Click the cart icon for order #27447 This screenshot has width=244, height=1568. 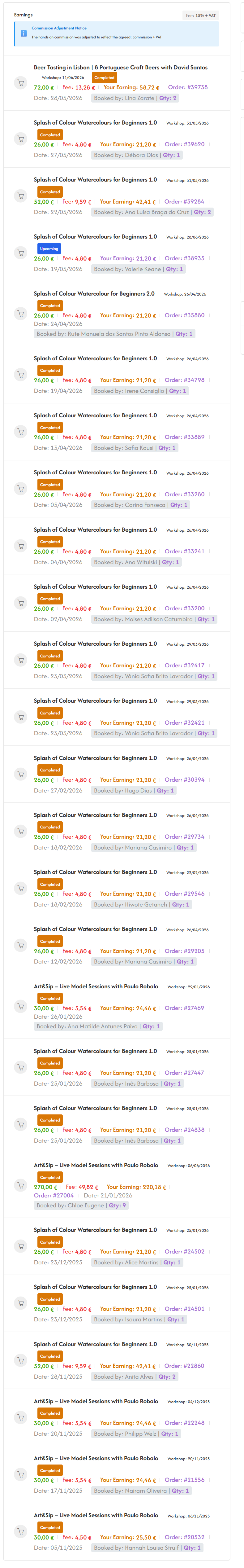[x=21, y=1067]
